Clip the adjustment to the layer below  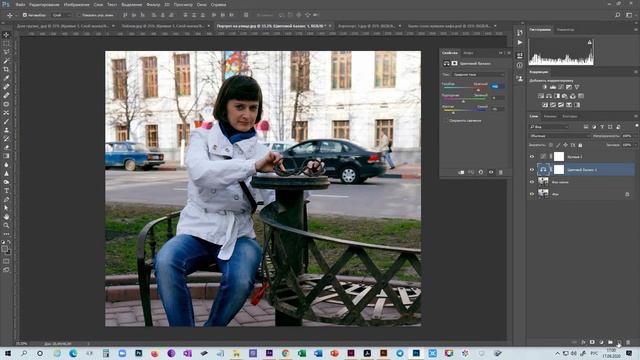461,172
